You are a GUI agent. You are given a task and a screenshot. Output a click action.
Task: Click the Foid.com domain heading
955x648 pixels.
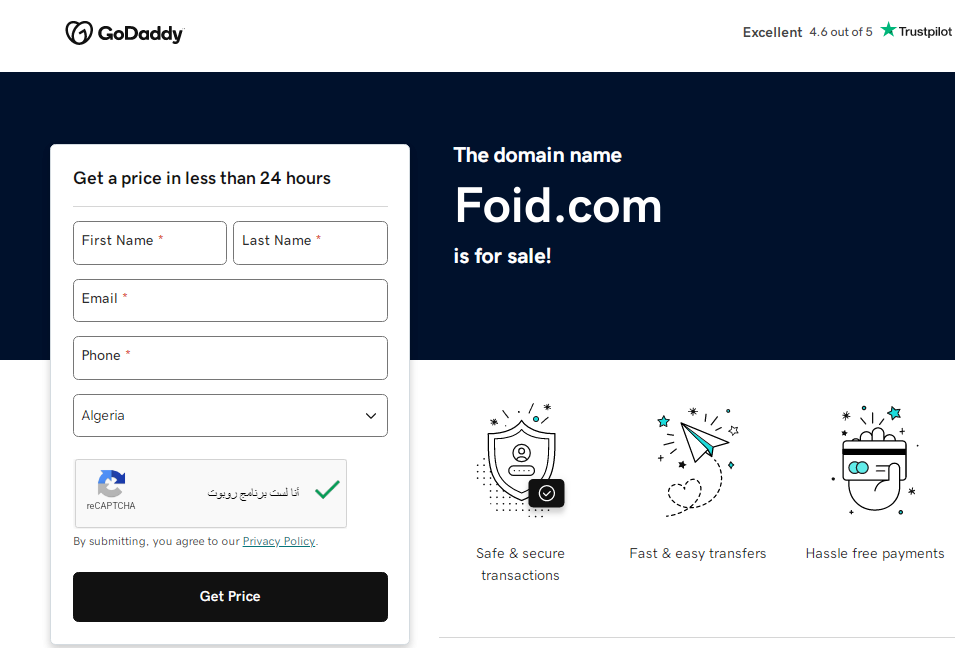(x=558, y=206)
